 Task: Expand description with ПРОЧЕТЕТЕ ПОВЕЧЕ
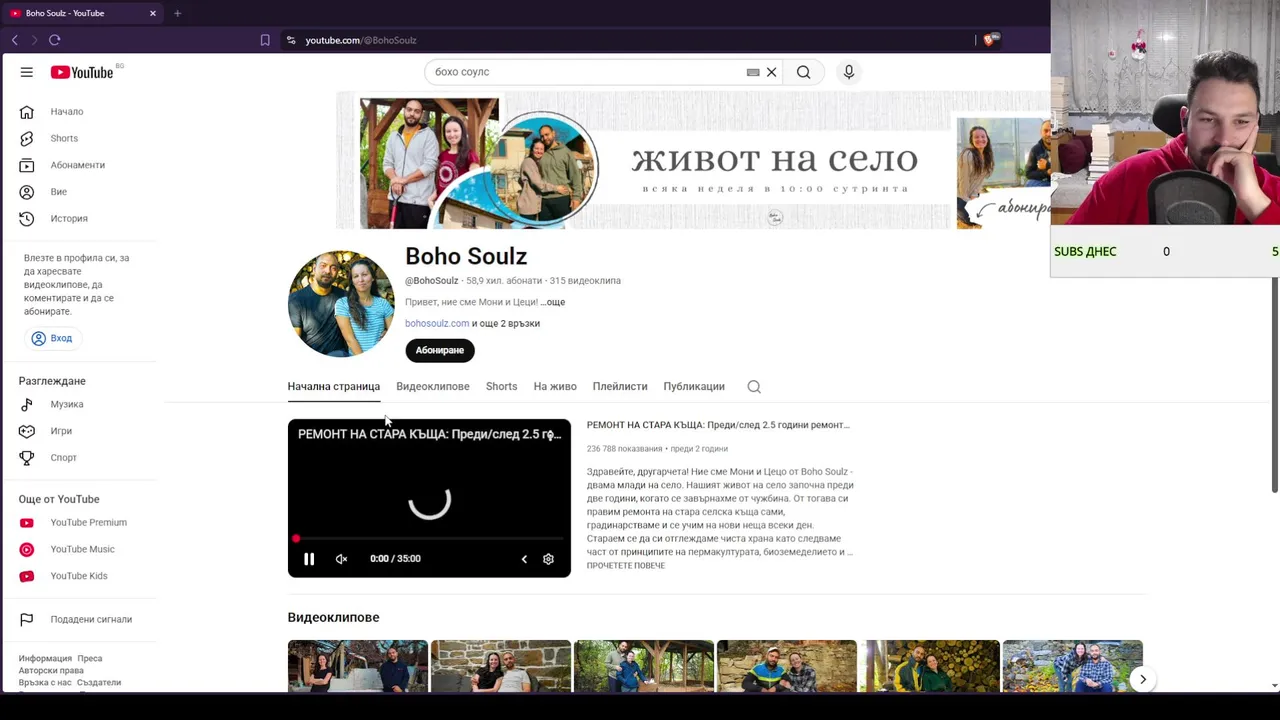tap(626, 566)
